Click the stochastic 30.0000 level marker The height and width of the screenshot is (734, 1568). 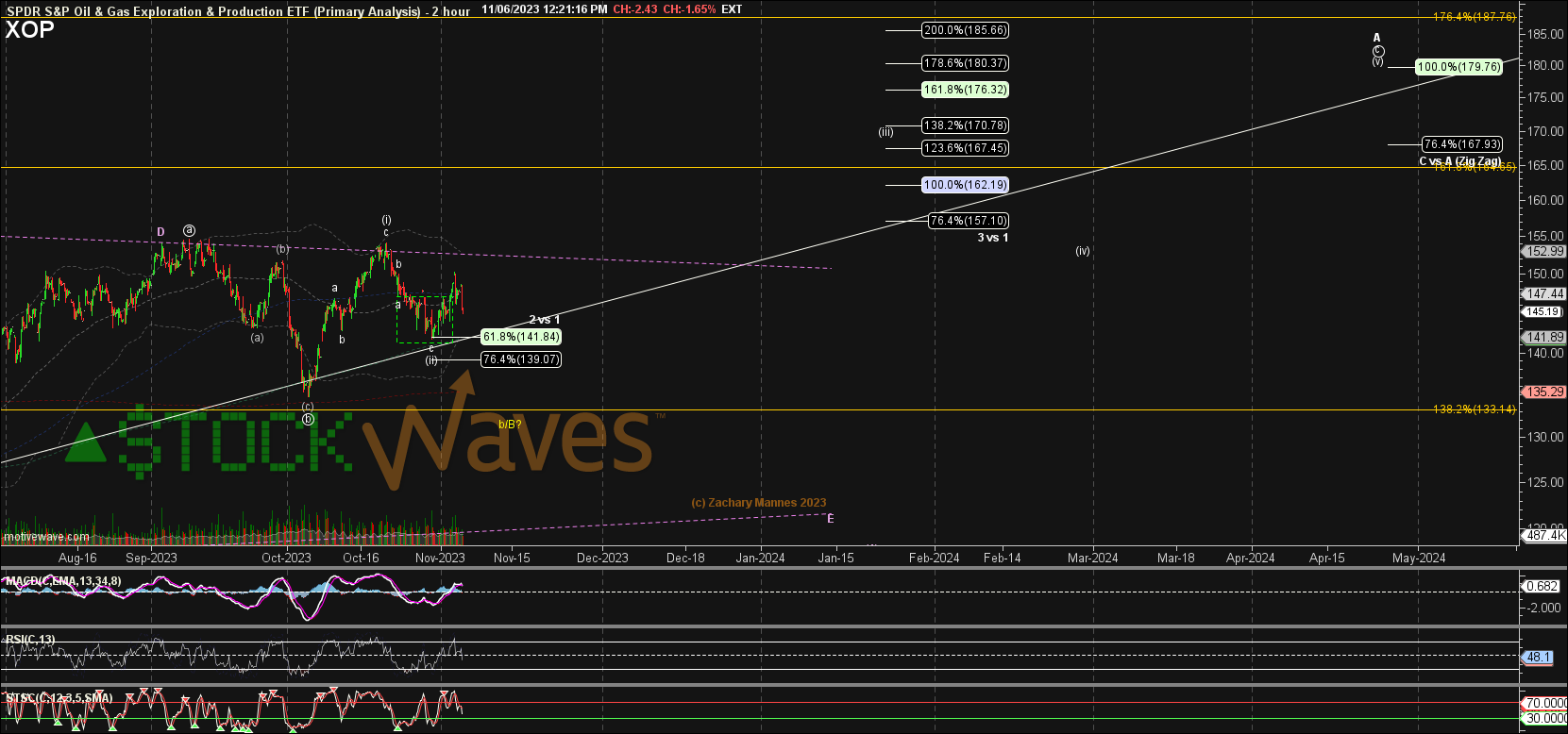1545,719
